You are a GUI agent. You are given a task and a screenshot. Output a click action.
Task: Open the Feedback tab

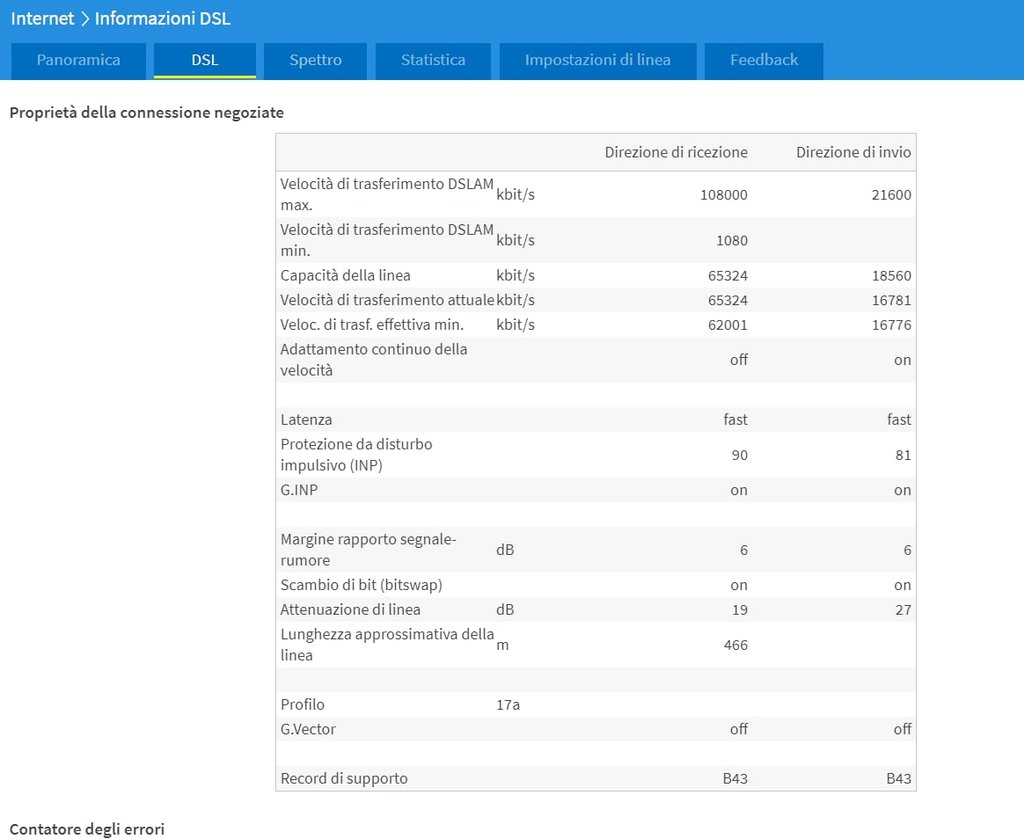[x=763, y=60]
